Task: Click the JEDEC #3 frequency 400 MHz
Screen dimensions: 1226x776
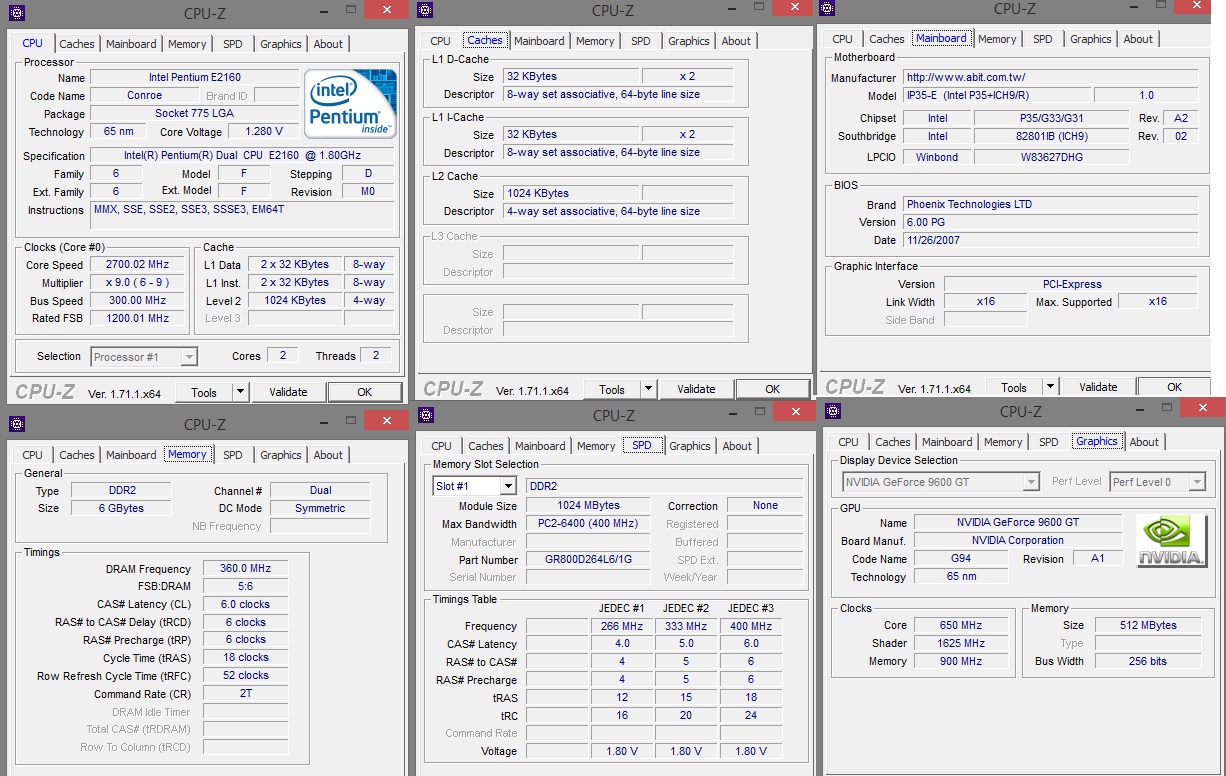Action: coord(751,626)
